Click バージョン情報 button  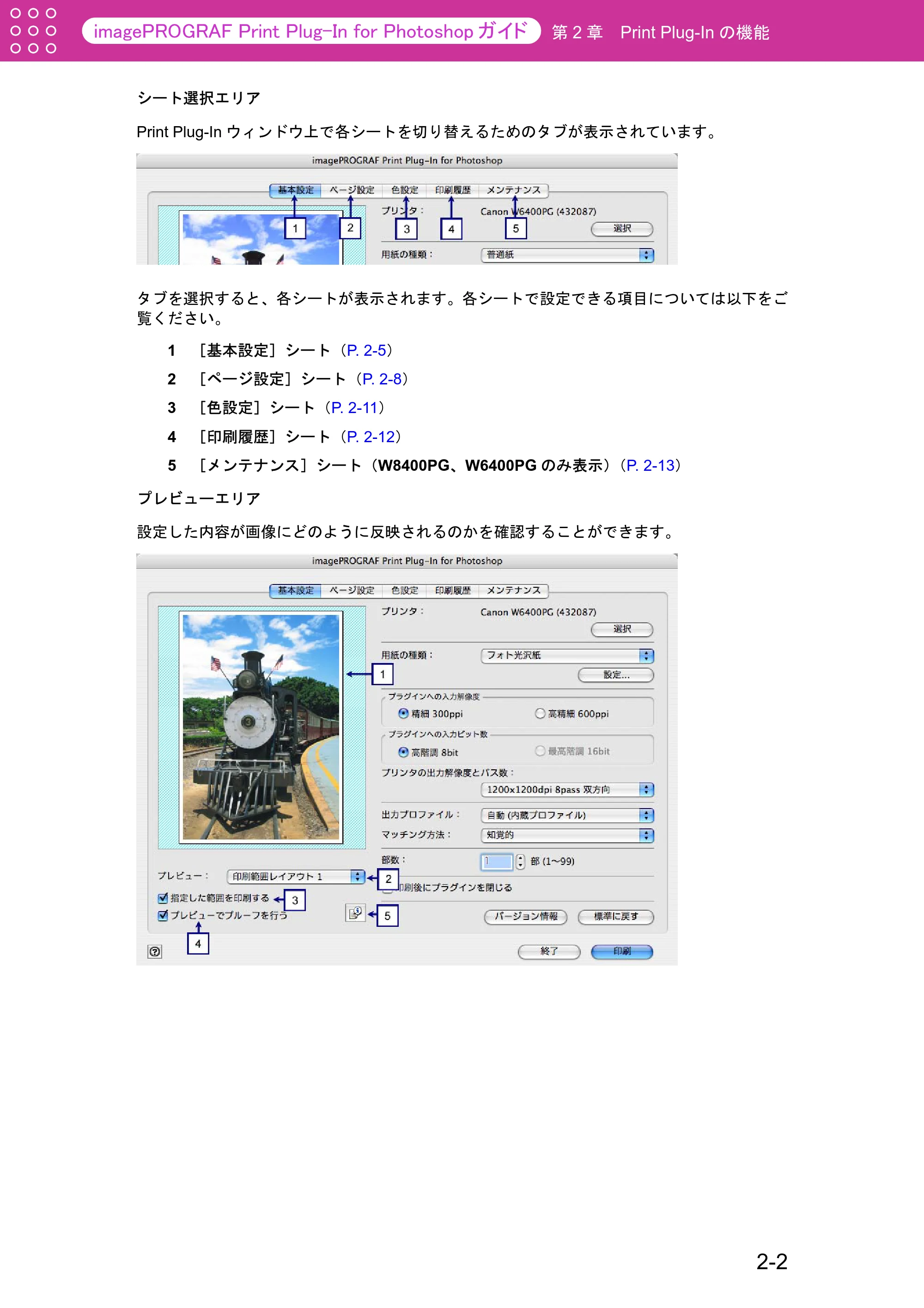(525, 916)
